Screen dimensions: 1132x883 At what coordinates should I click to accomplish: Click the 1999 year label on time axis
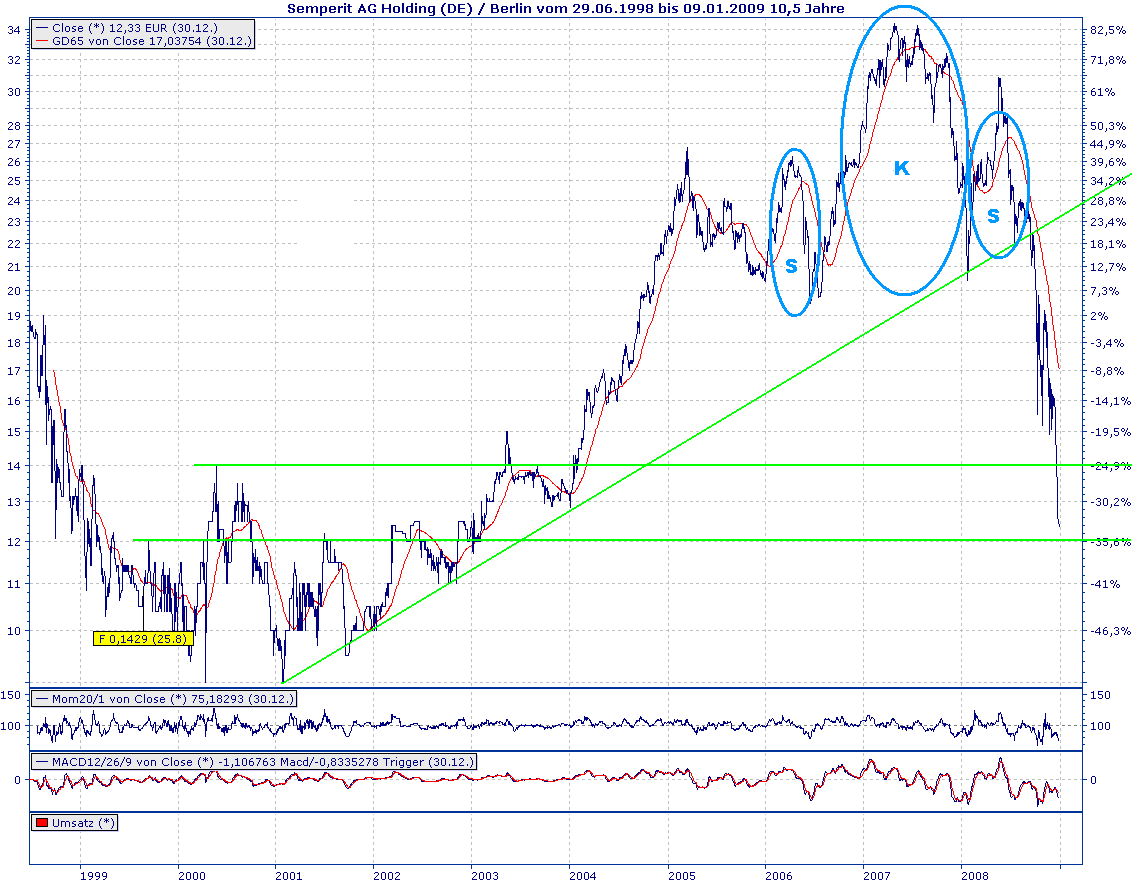pos(94,876)
